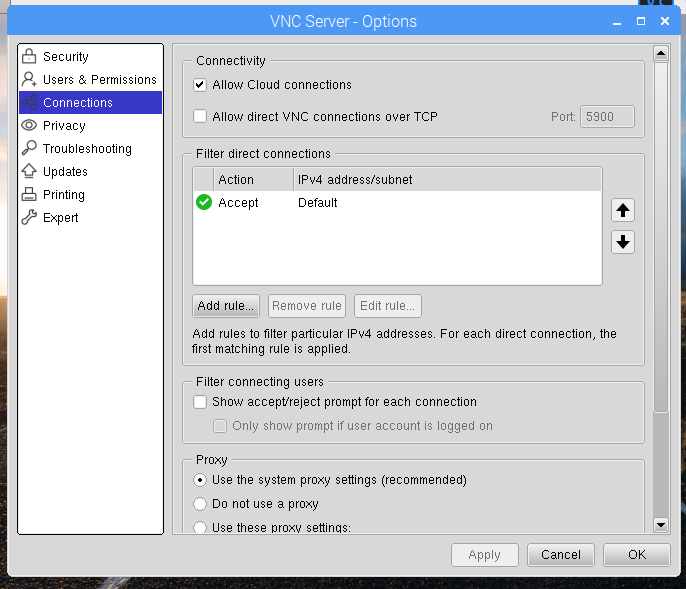Screen dimensions: 686x589
Task: Click the Security padlock icon
Action: [29, 57]
